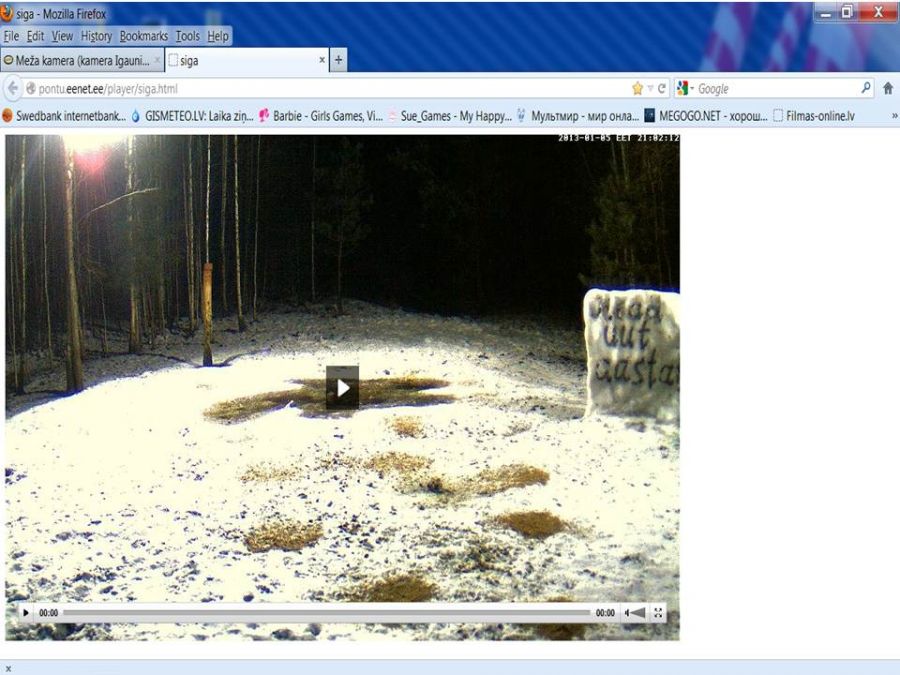Image resolution: width=900 pixels, height=675 pixels.
Task: Click play in the player control bar
Action: pos(26,613)
